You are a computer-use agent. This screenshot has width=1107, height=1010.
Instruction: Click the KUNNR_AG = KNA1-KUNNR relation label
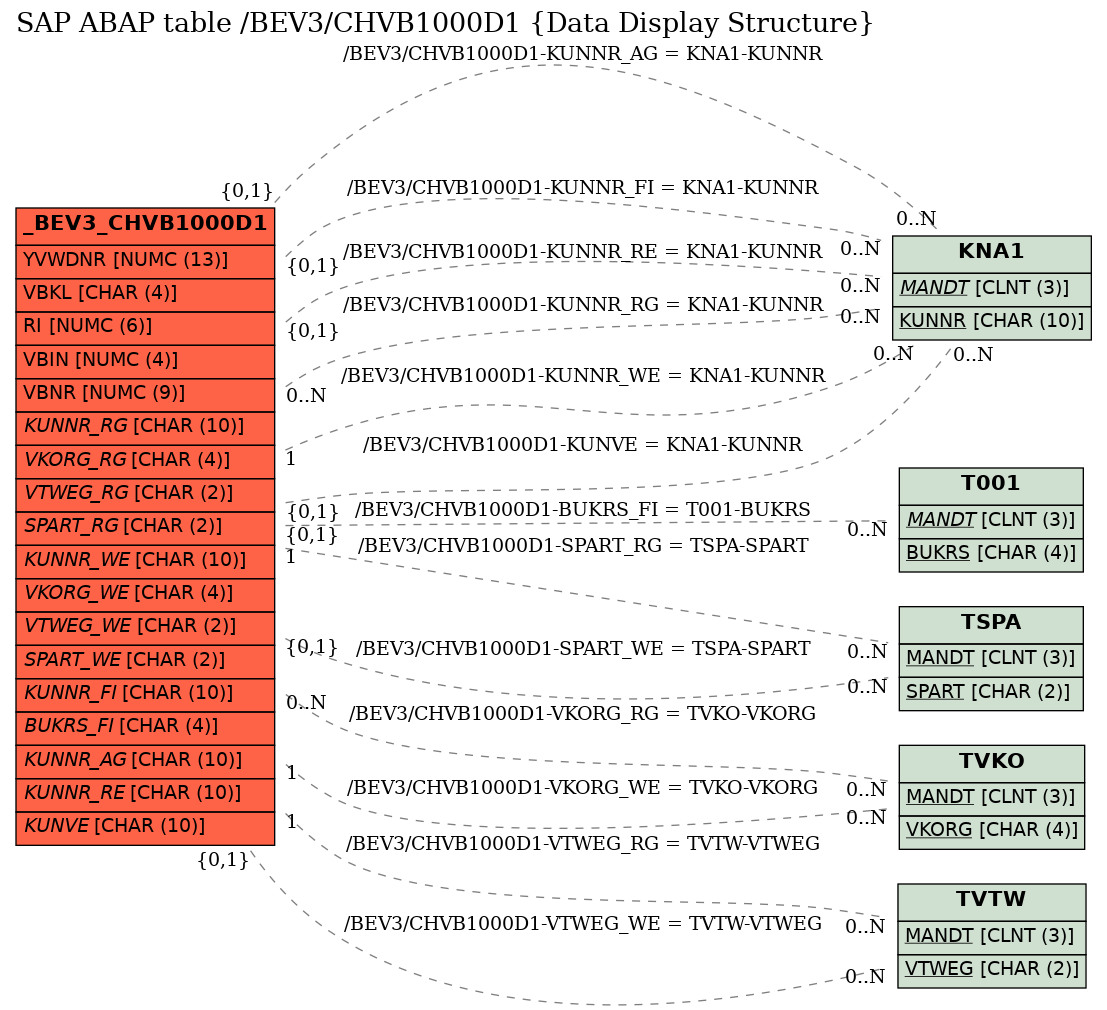[x=582, y=54]
